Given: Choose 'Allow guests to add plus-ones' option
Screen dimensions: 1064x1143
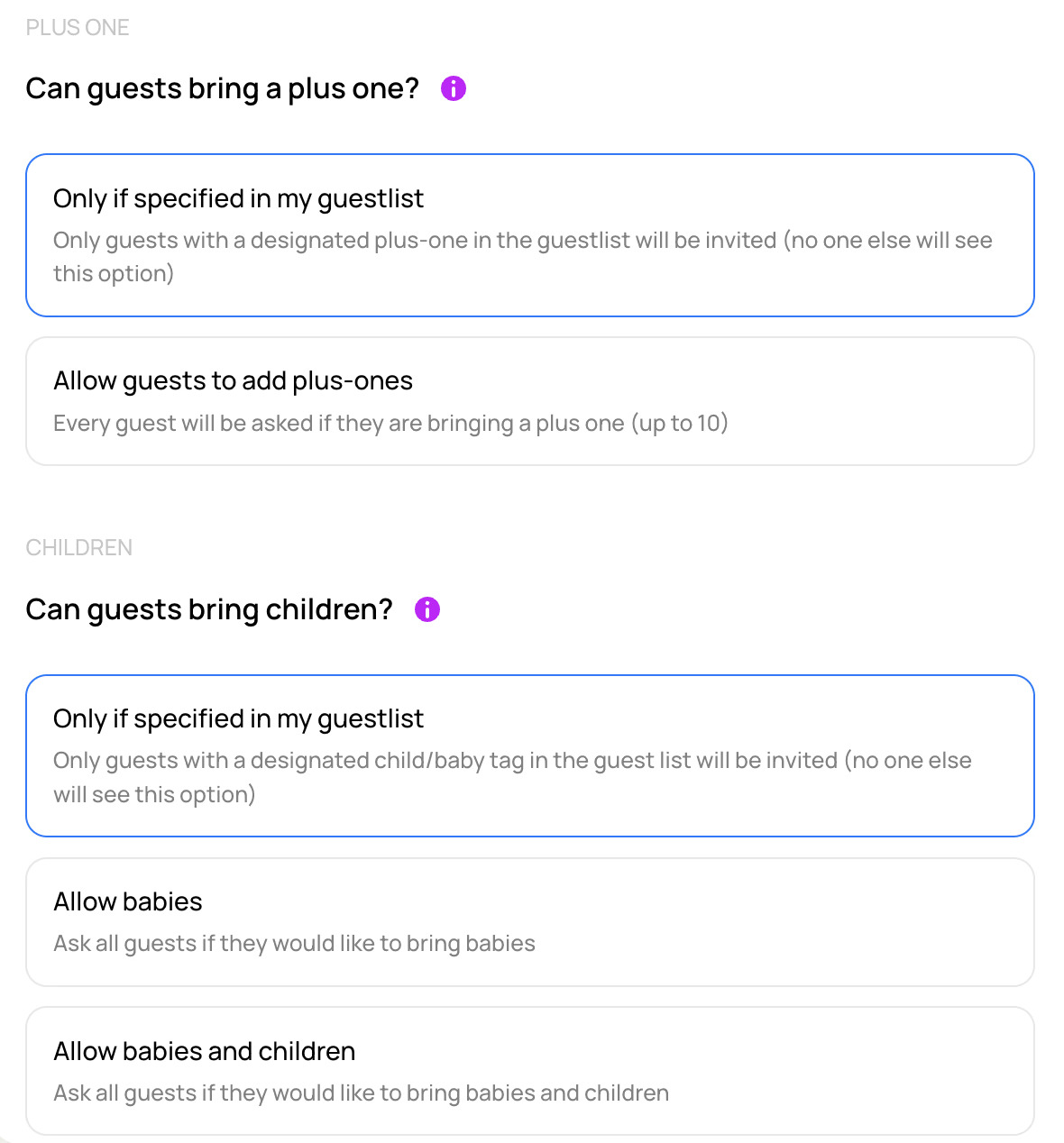Looking at the screenshot, I should (530, 401).
